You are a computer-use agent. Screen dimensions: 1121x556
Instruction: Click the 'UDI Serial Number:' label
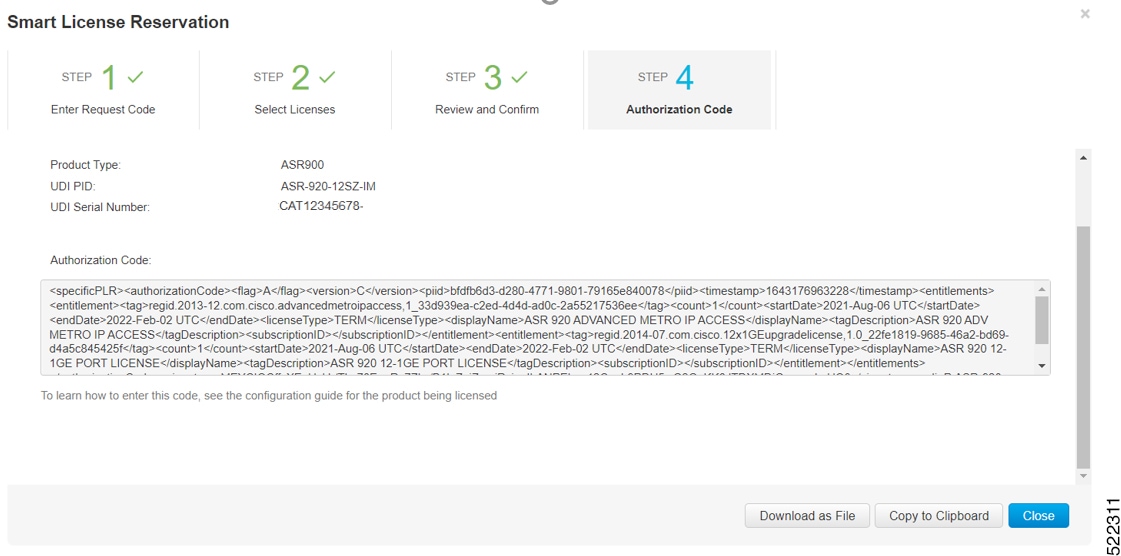click(99, 208)
